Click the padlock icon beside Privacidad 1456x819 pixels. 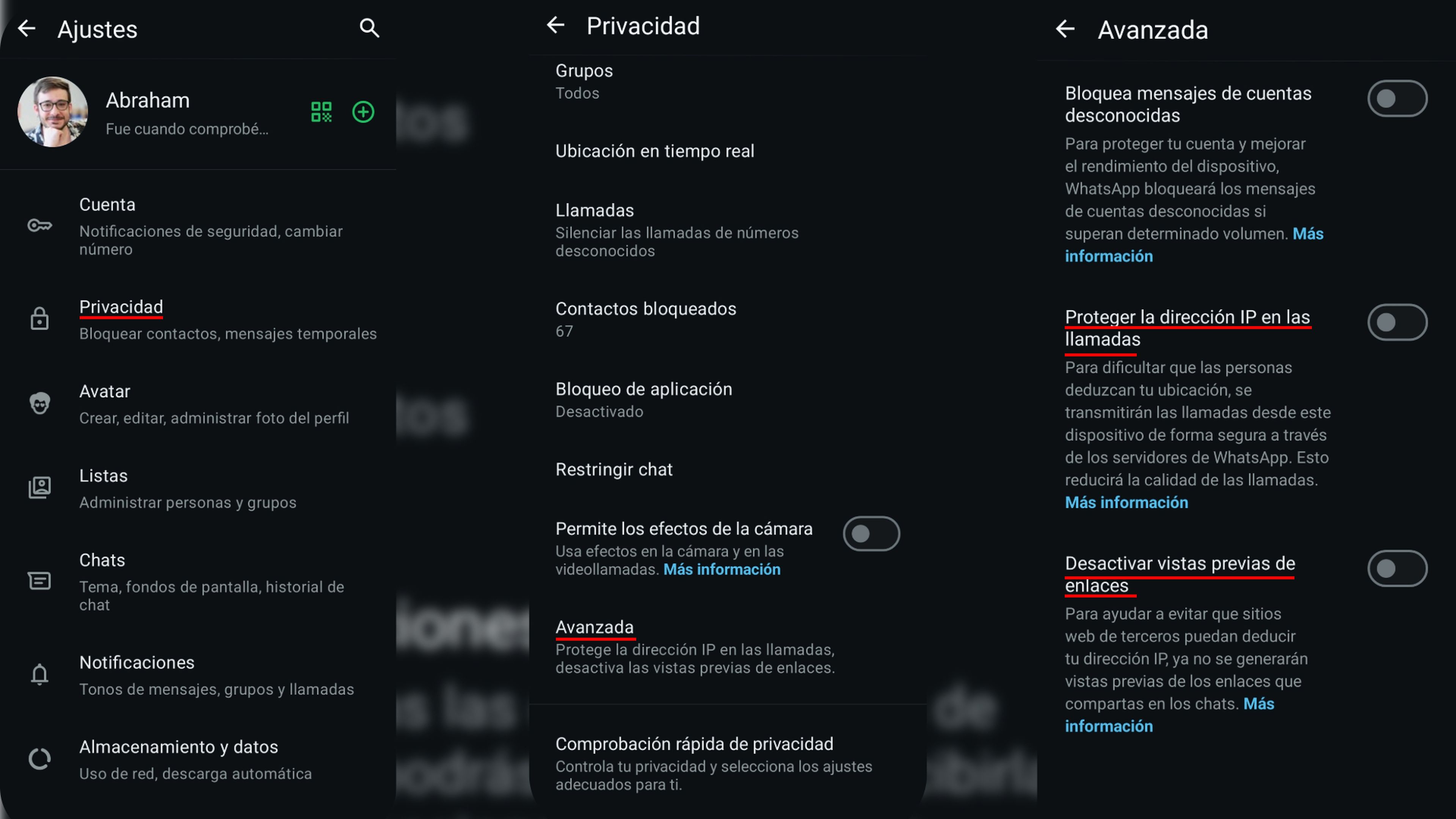pos(39,319)
